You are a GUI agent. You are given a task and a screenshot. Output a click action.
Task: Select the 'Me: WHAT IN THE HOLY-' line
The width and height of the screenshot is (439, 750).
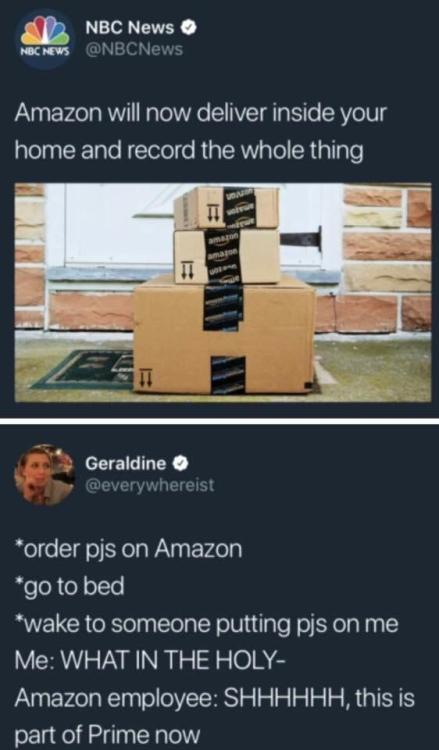click(x=151, y=662)
